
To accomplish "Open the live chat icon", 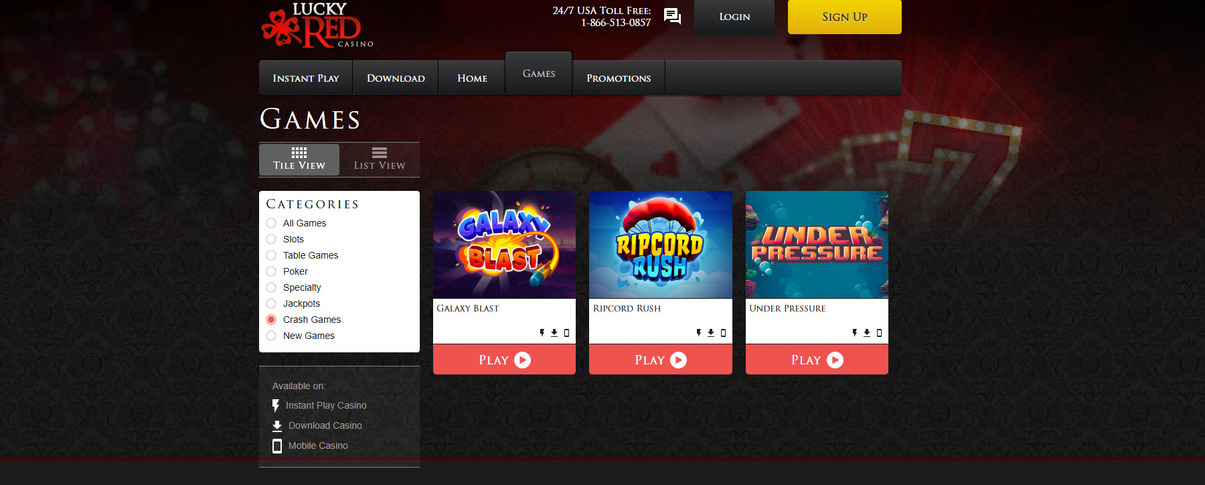I will (x=672, y=16).
